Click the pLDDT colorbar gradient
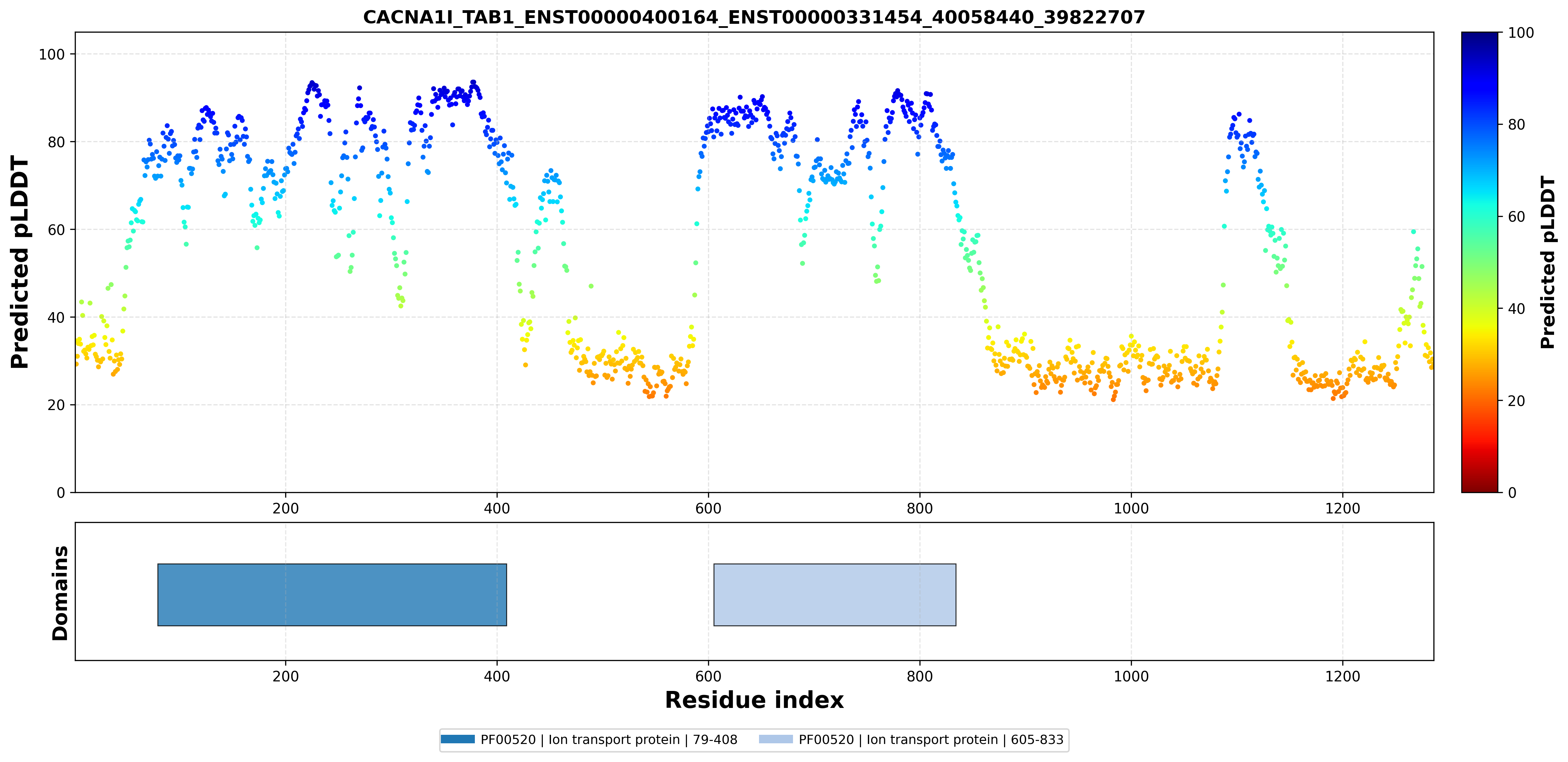 1480,262
